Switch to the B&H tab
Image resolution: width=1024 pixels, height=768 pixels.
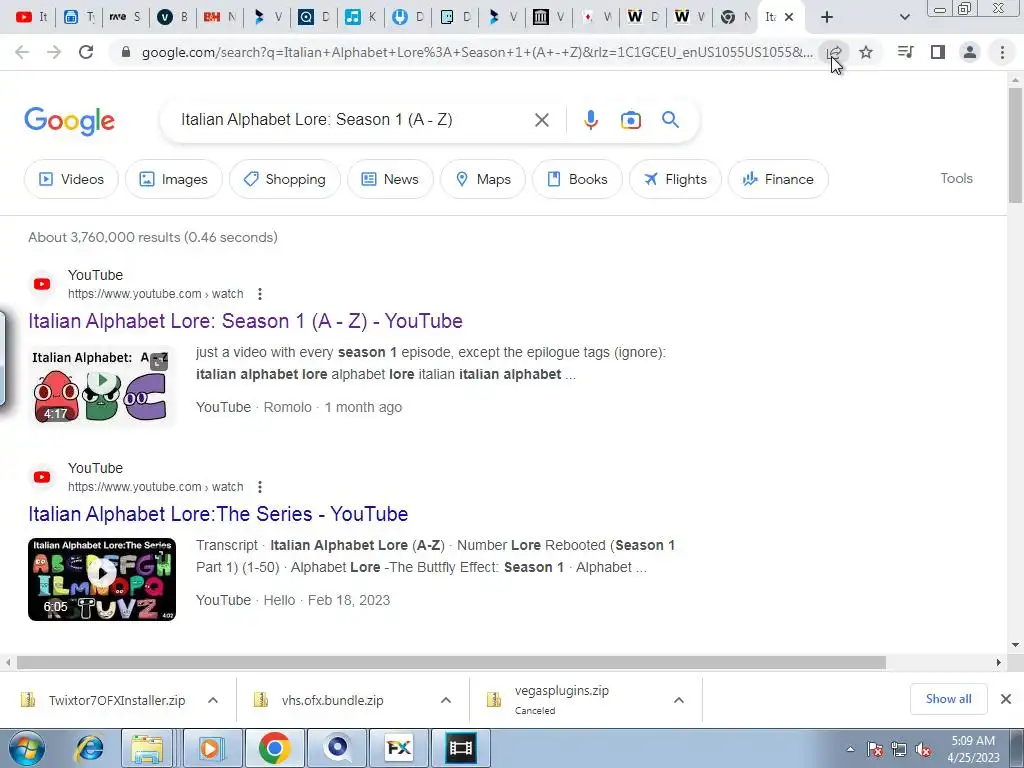tap(219, 17)
